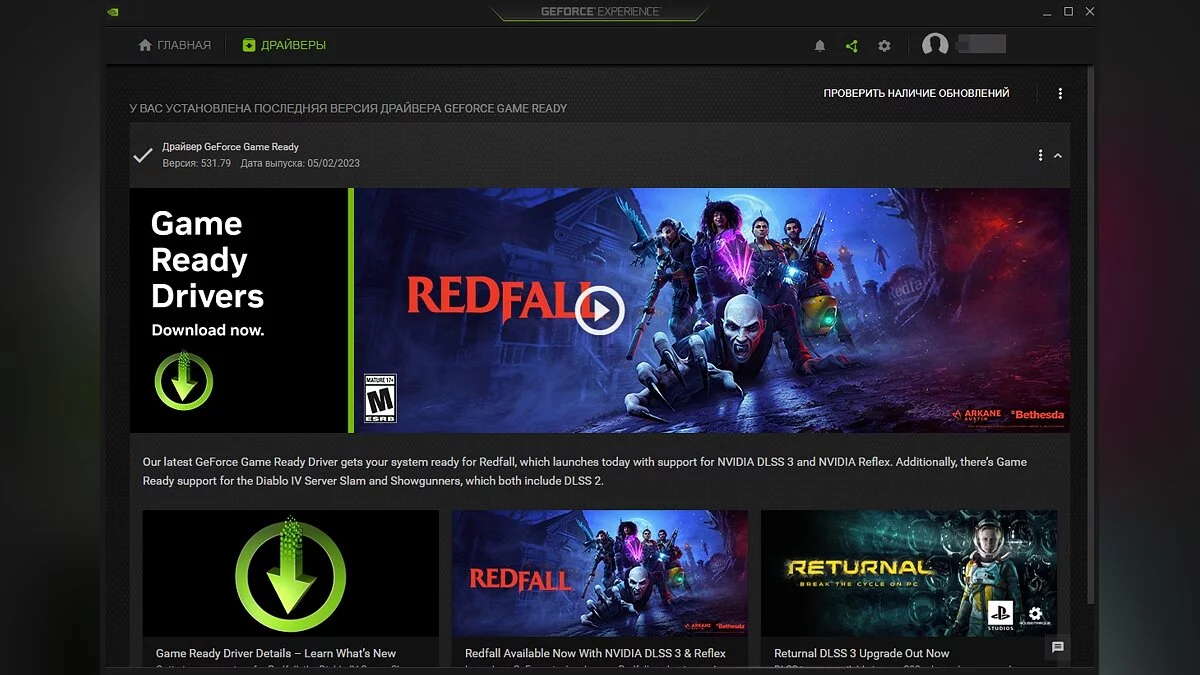The height and width of the screenshot is (675, 1200).
Task: Click the 'Game Ready Drivers Download now.' panel
Action: [x=239, y=311]
